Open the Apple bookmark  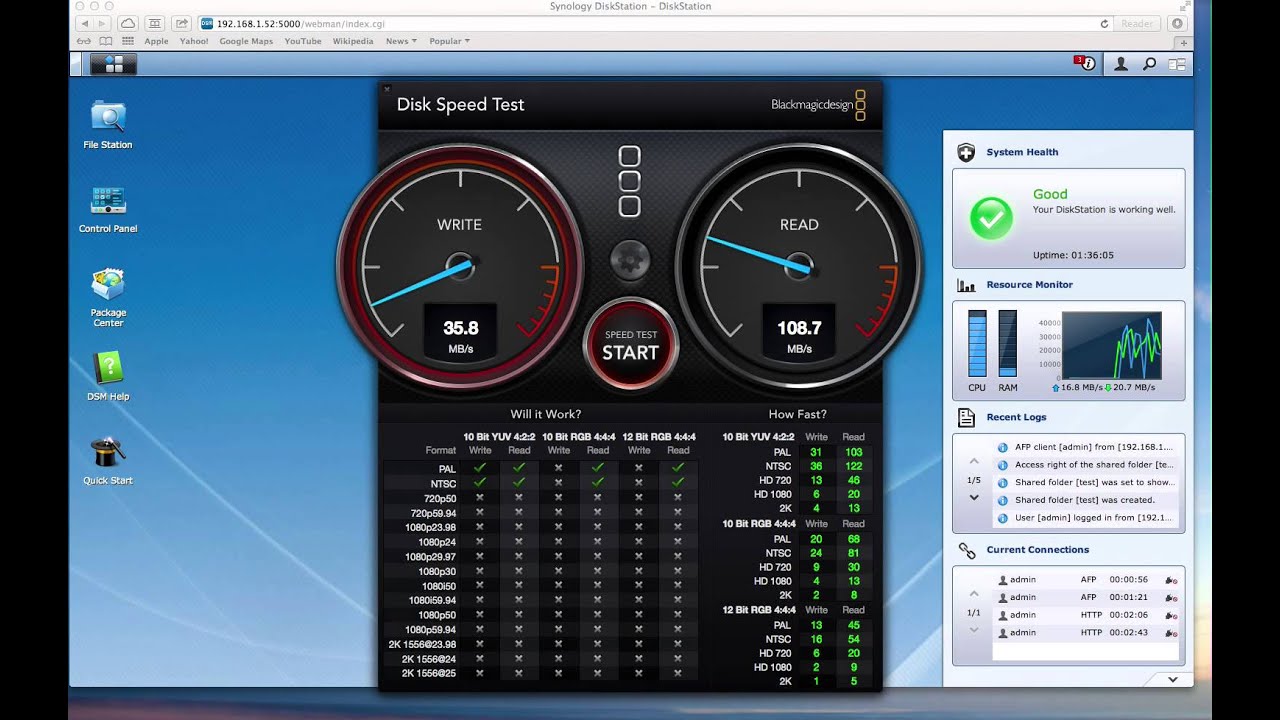(x=156, y=41)
